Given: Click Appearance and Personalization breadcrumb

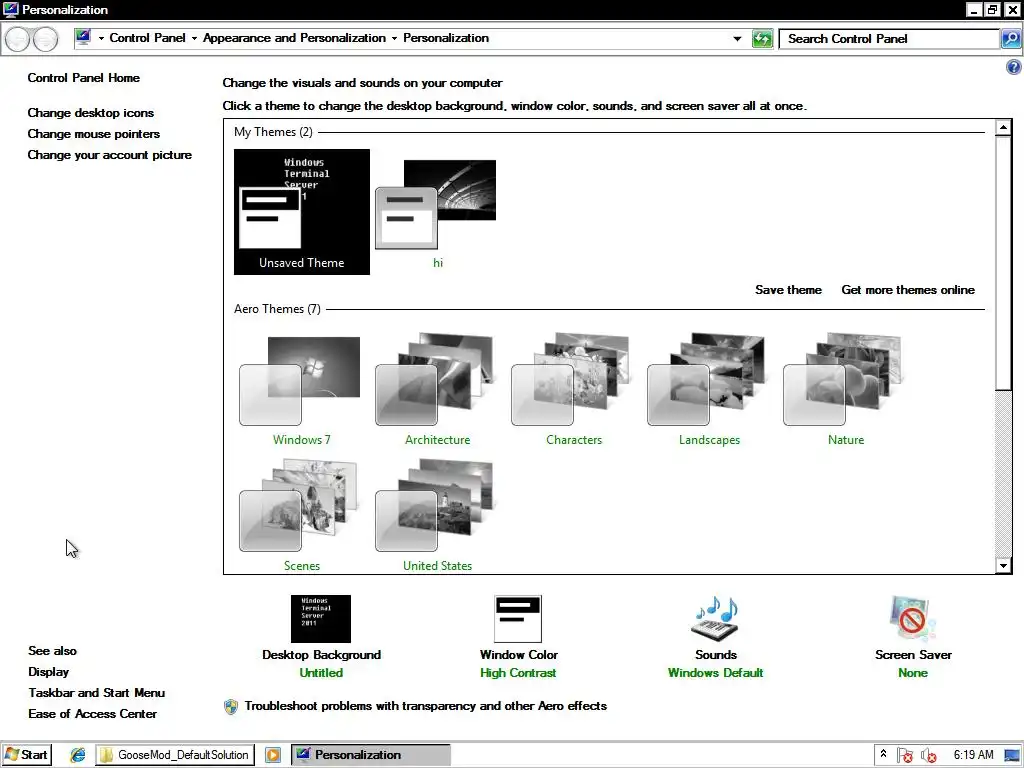Looking at the screenshot, I should (294, 38).
